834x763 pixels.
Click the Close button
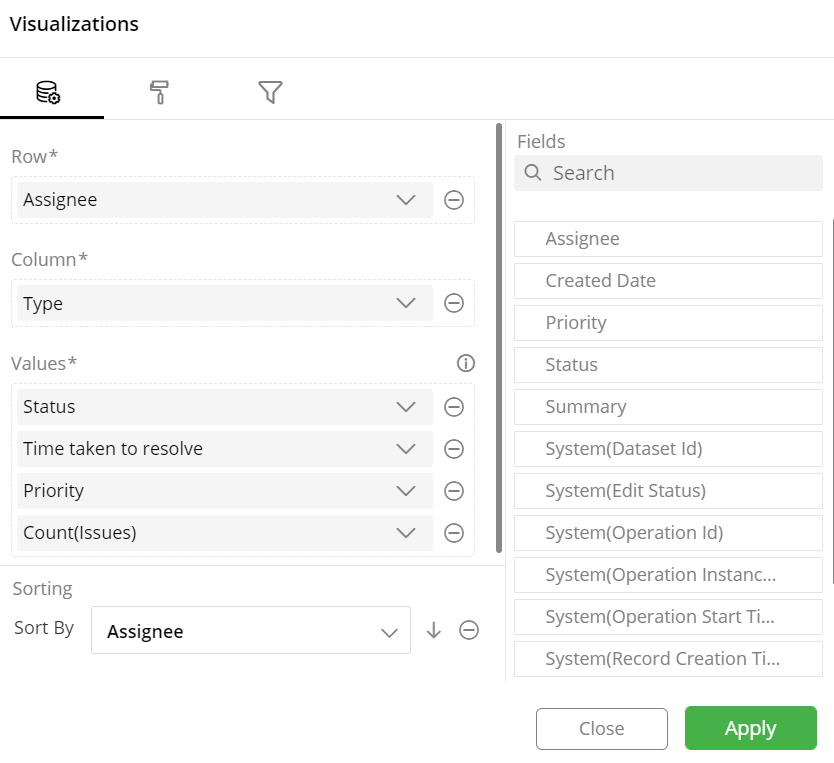point(602,728)
